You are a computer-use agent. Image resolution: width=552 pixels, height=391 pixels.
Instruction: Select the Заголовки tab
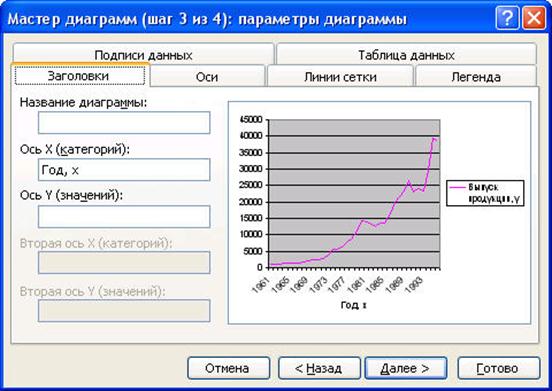tap(80, 76)
